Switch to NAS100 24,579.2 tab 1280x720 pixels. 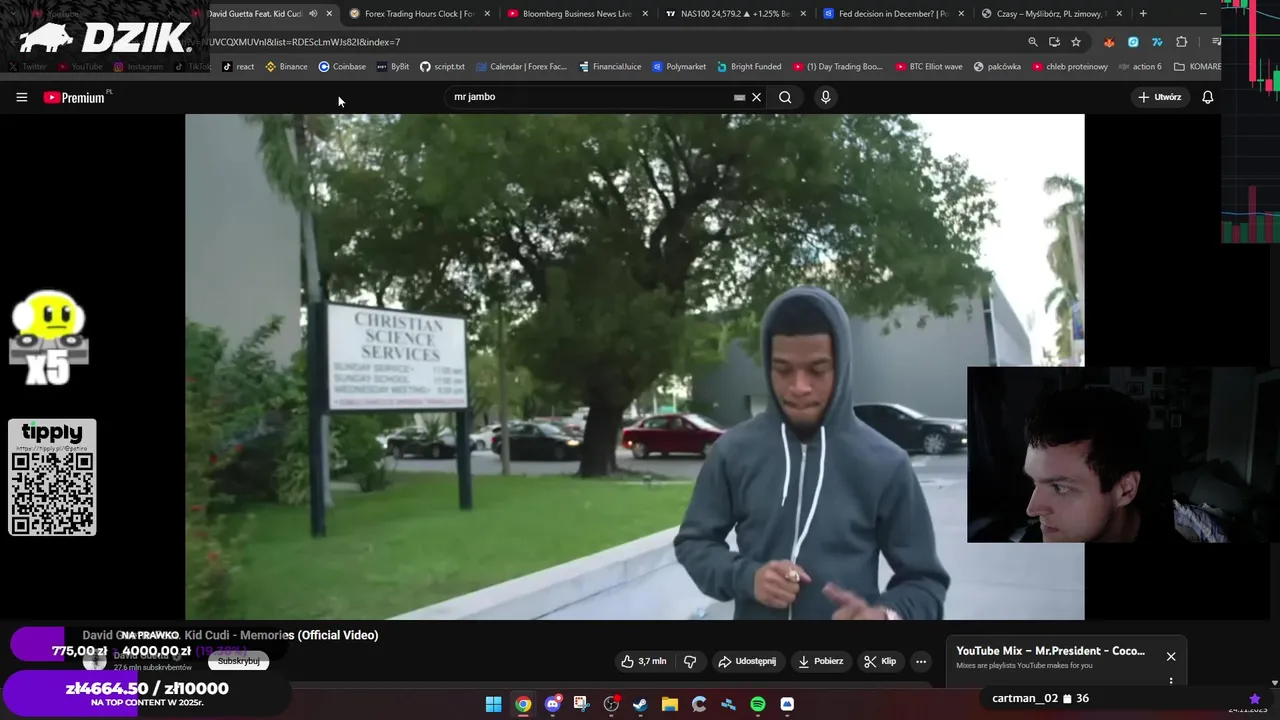tap(734, 14)
